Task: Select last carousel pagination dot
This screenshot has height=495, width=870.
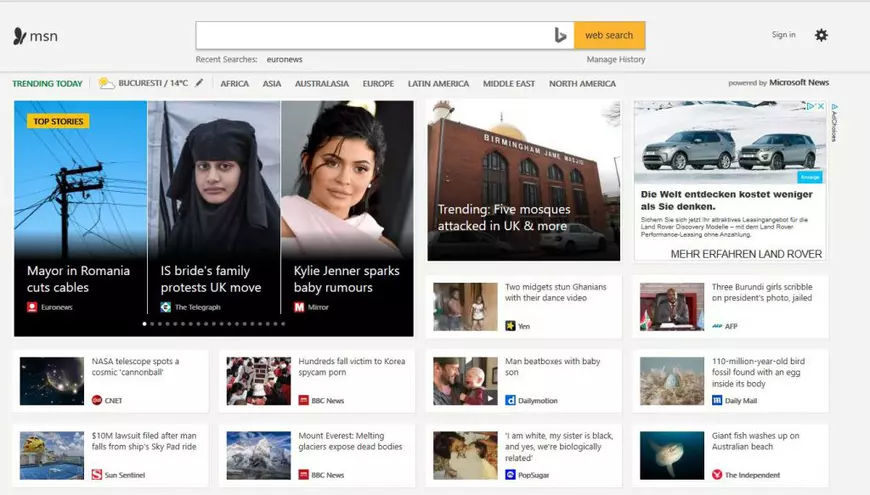Action: pyautogui.click(x=283, y=324)
